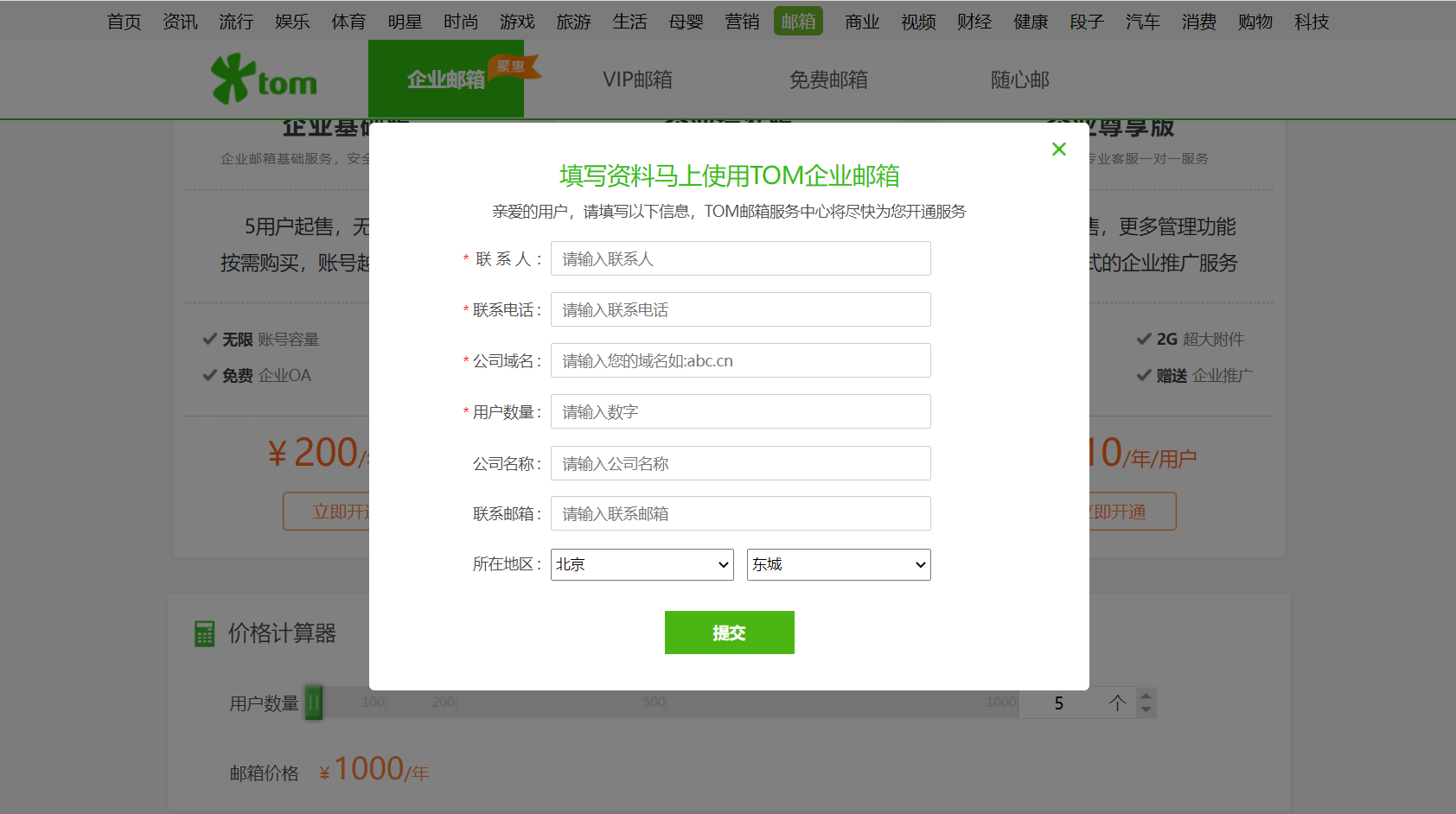The width and height of the screenshot is (1456, 814).
Task: Click the 公司域名 domain input field
Action: 739,360
